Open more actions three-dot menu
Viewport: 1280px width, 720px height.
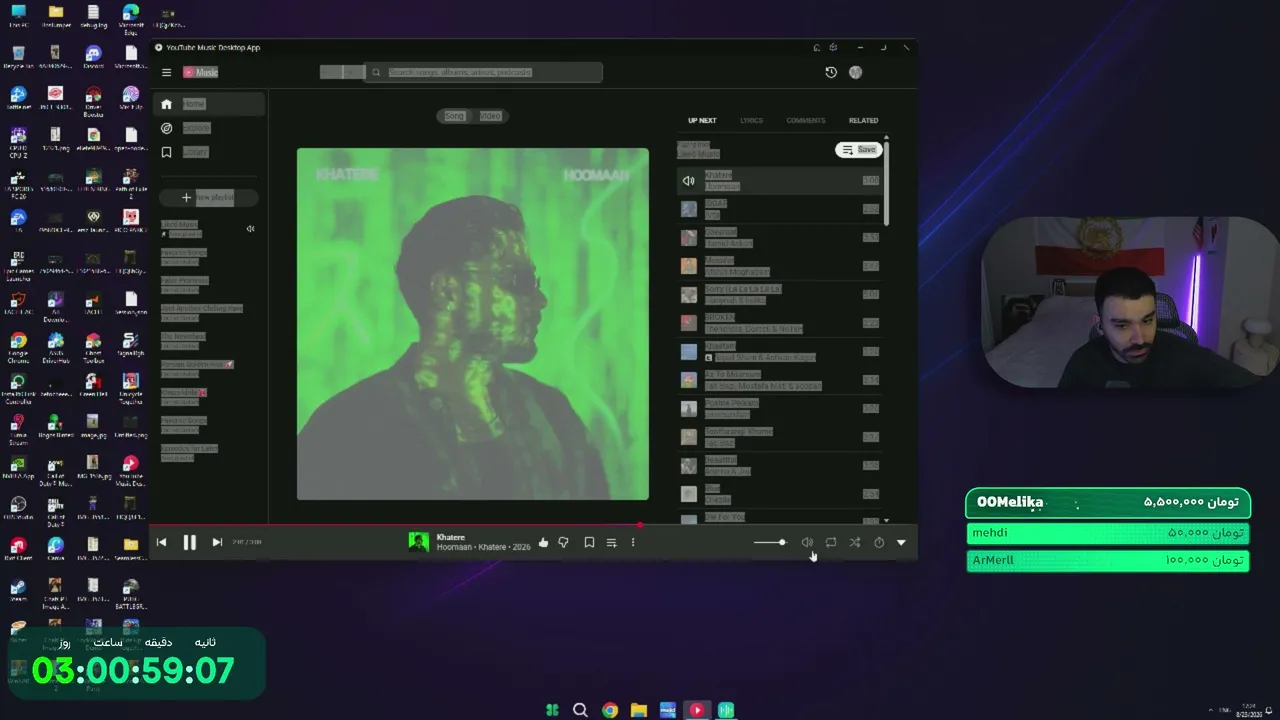pyautogui.click(x=633, y=542)
